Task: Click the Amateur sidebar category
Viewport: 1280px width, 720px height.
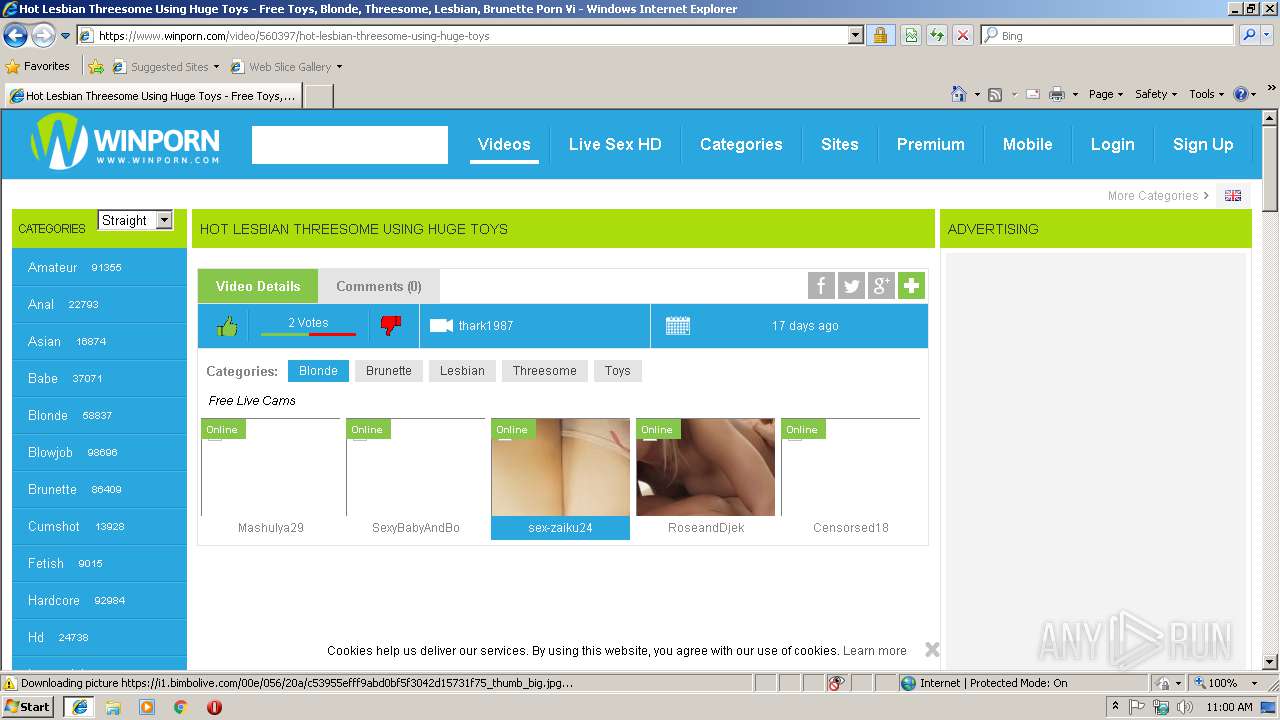Action: tap(99, 268)
